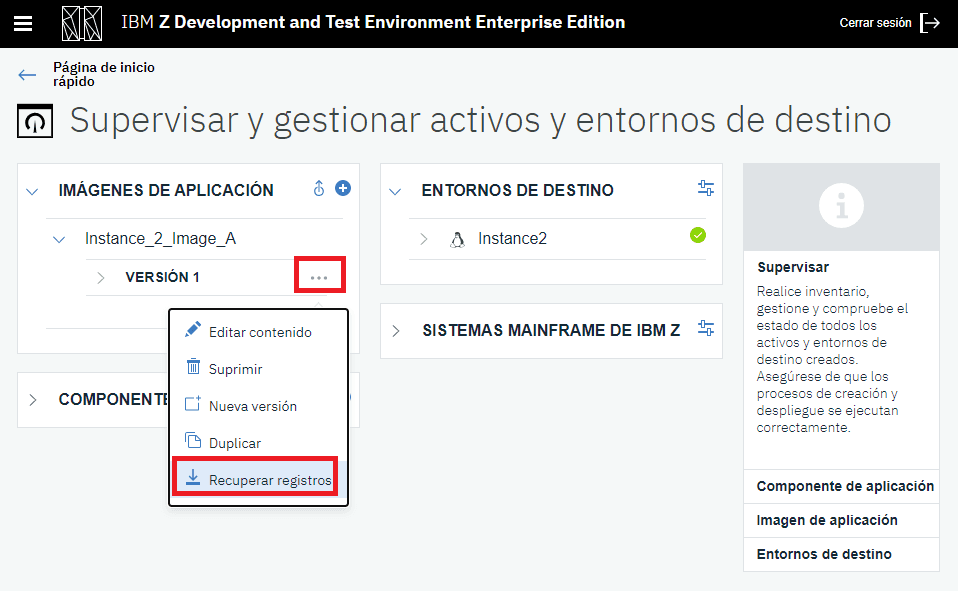Open the Sistemas mainframe settings icon
Viewport: 958px width, 591px height.
pyautogui.click(x=706, y=328)
